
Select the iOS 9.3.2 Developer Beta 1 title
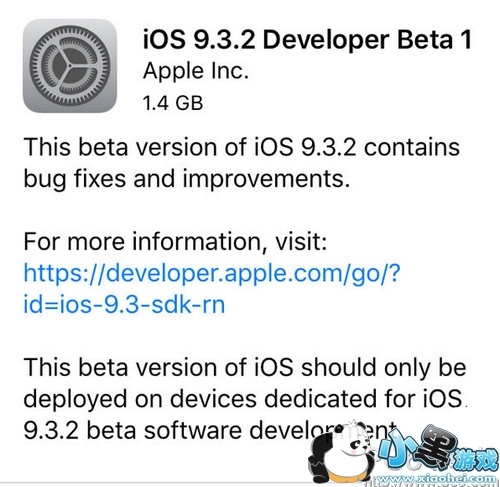click(307, 40)
